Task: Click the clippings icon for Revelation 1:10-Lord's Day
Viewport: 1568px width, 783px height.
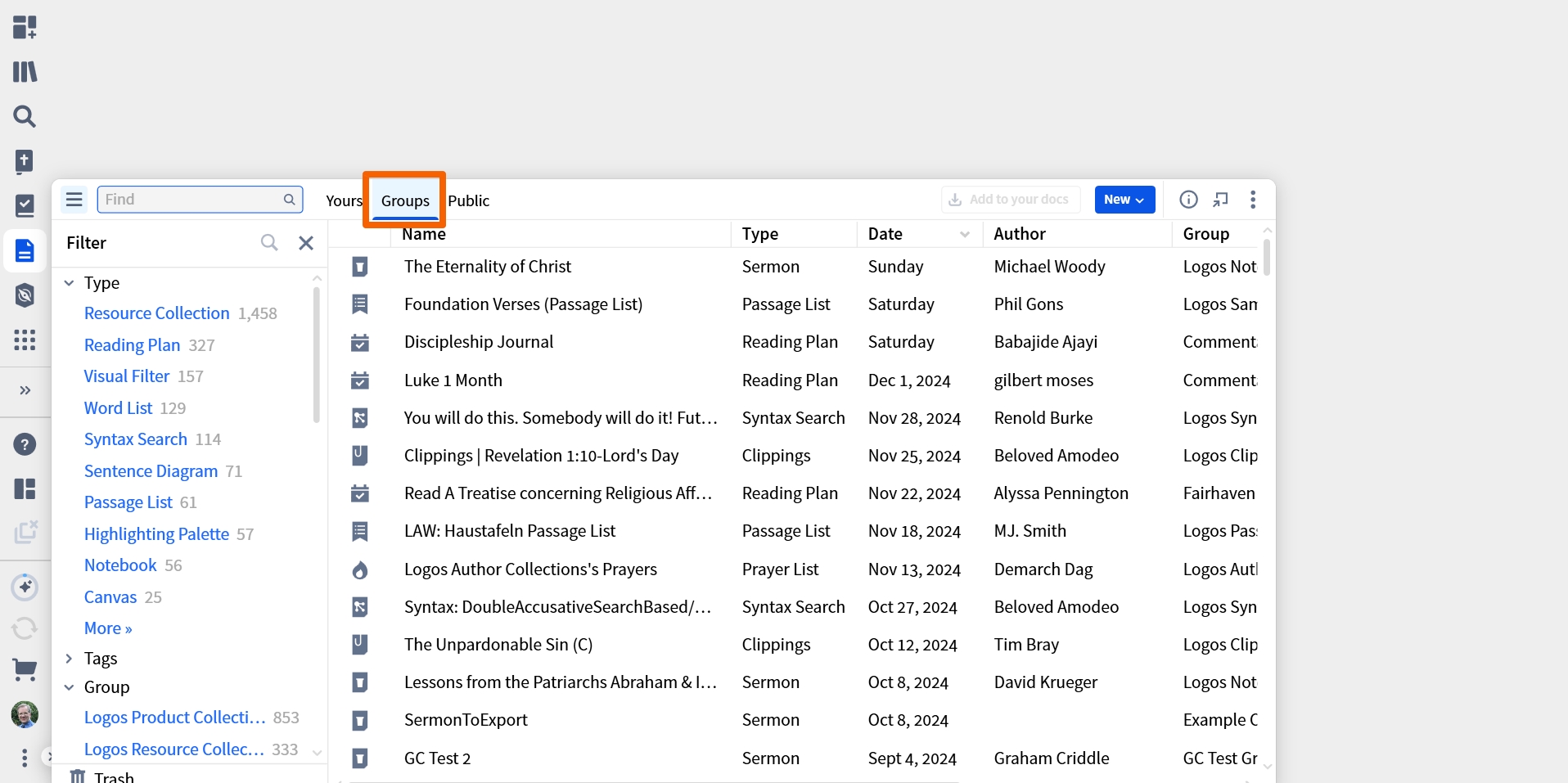Action: 359,456
